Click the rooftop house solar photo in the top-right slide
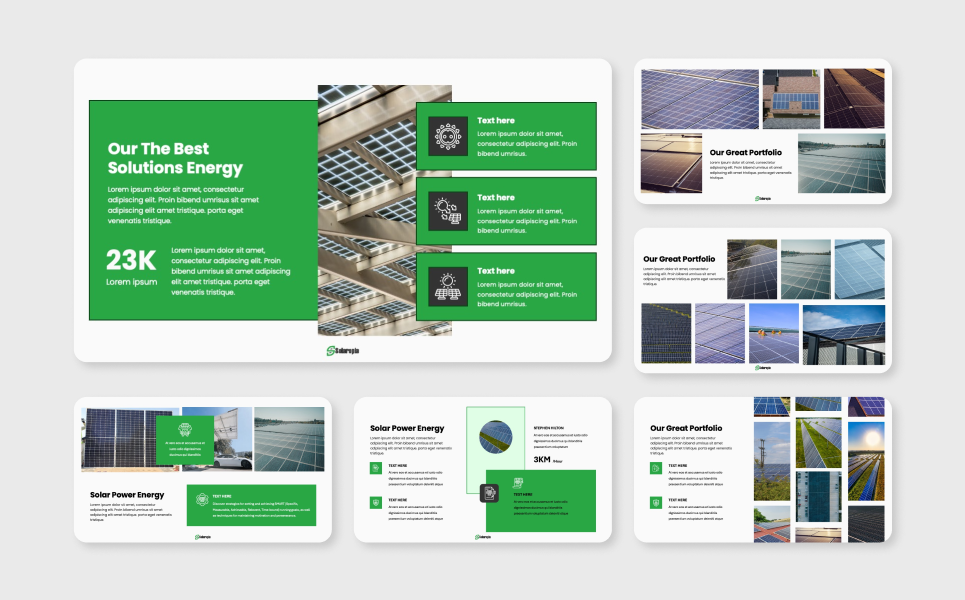 pyautogui.click(x=791, y=99)
